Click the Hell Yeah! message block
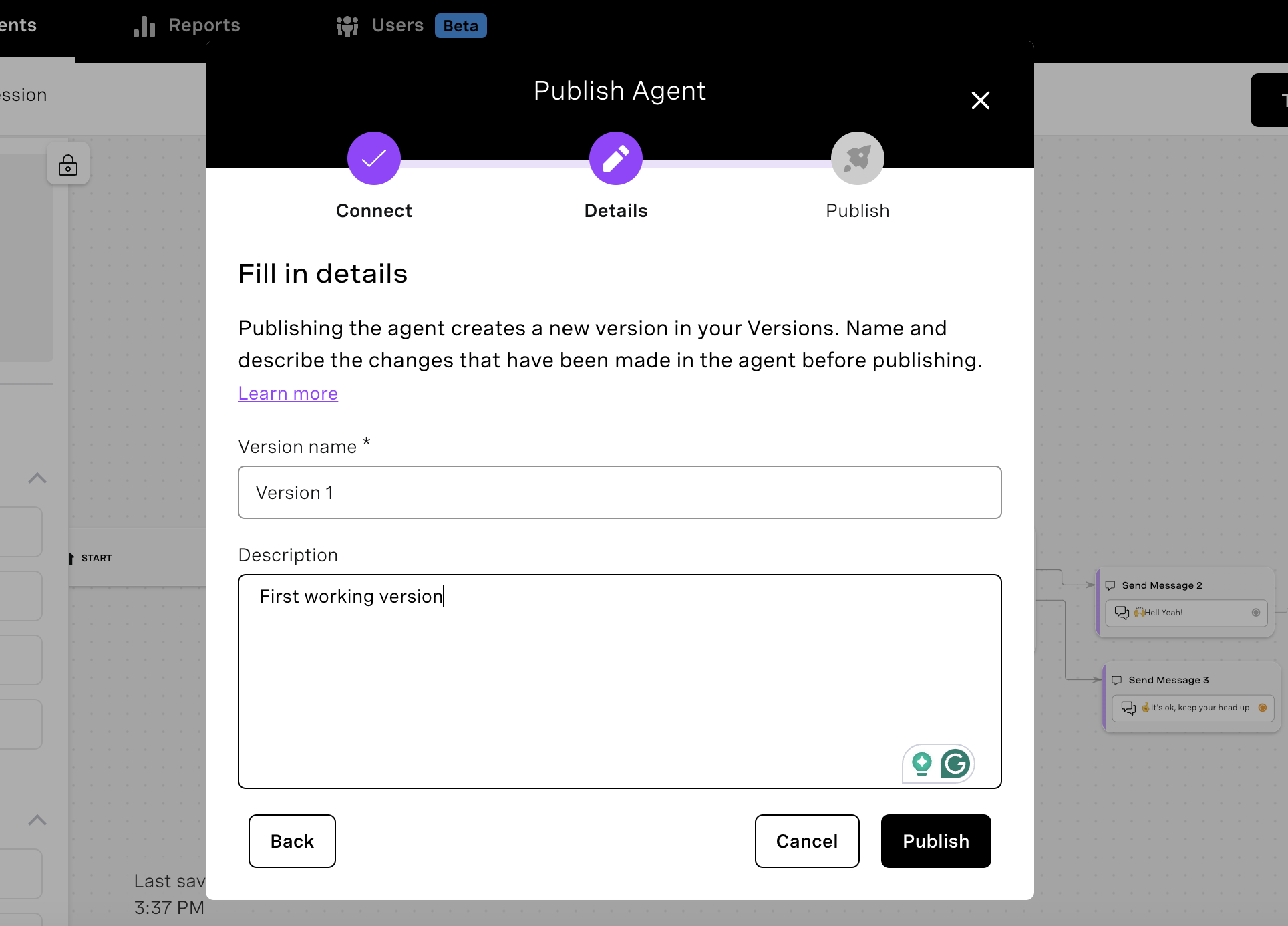This screenshot has height=926, width=1288. click(x=1186, y=613)
